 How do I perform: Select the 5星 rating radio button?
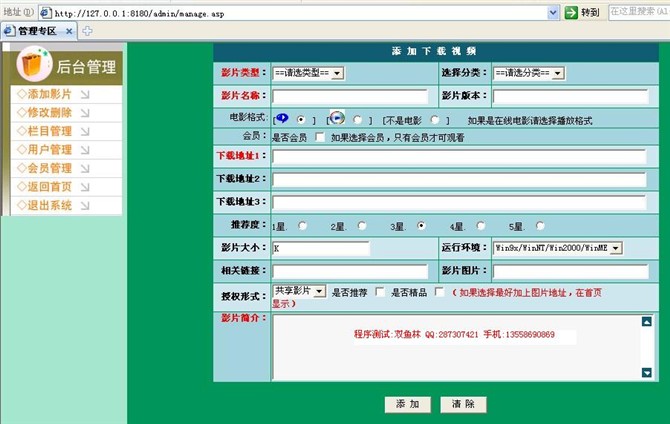(x=540, y=225)
